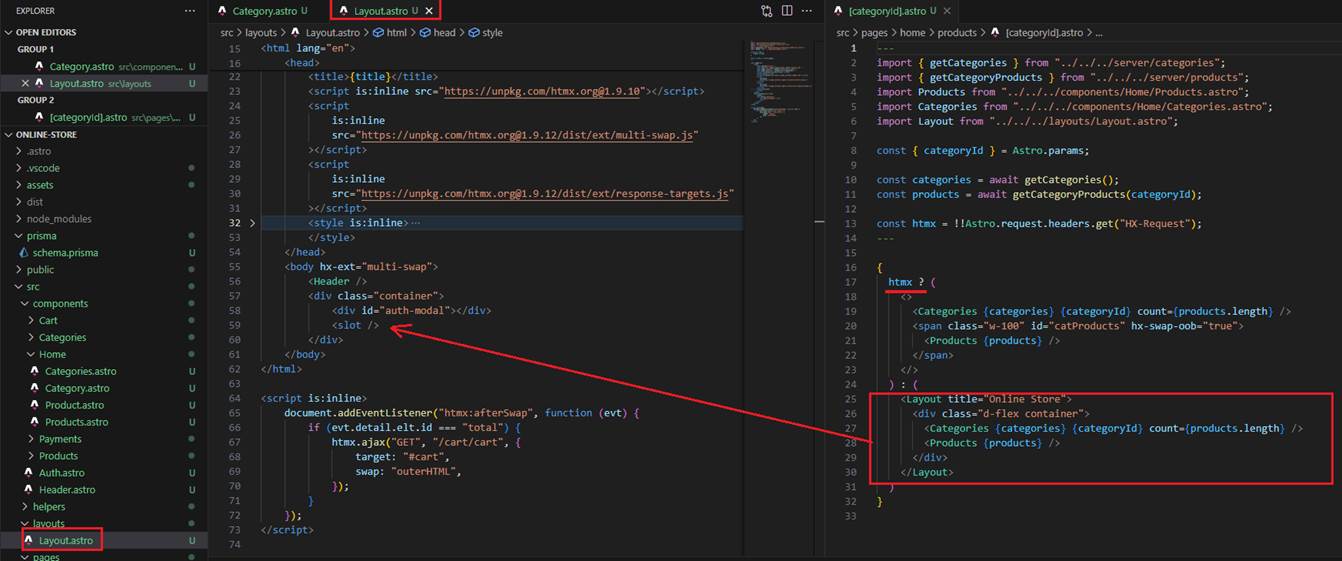
Task: Collapse the components folder
Action: pyautogui.click(x=60, y=304)
